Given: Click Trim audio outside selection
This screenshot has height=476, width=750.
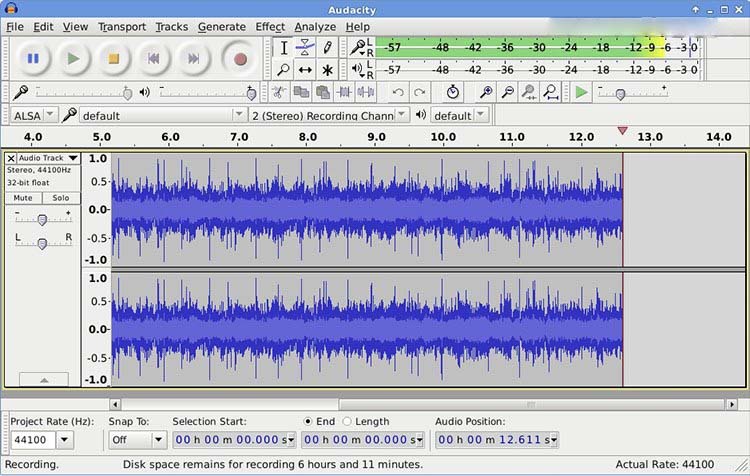Looking at the screenshot, I should 344,92.
